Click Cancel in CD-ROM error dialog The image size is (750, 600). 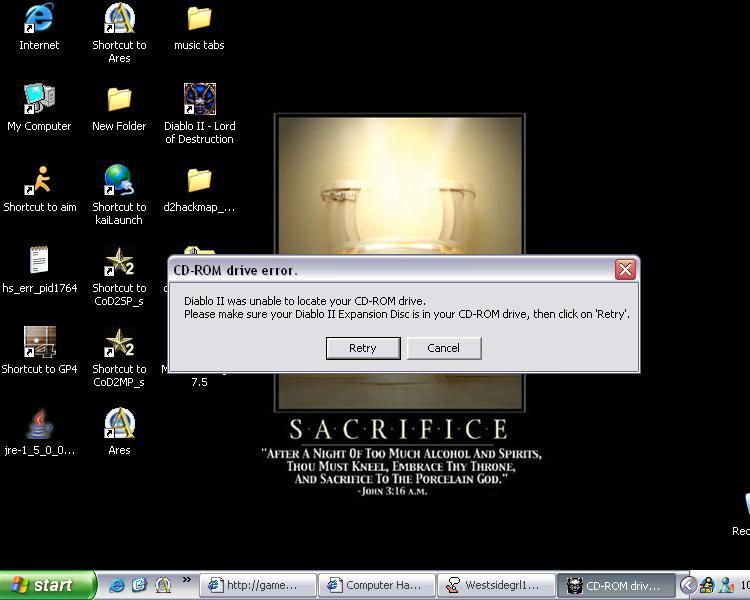(x=444, y=348)
